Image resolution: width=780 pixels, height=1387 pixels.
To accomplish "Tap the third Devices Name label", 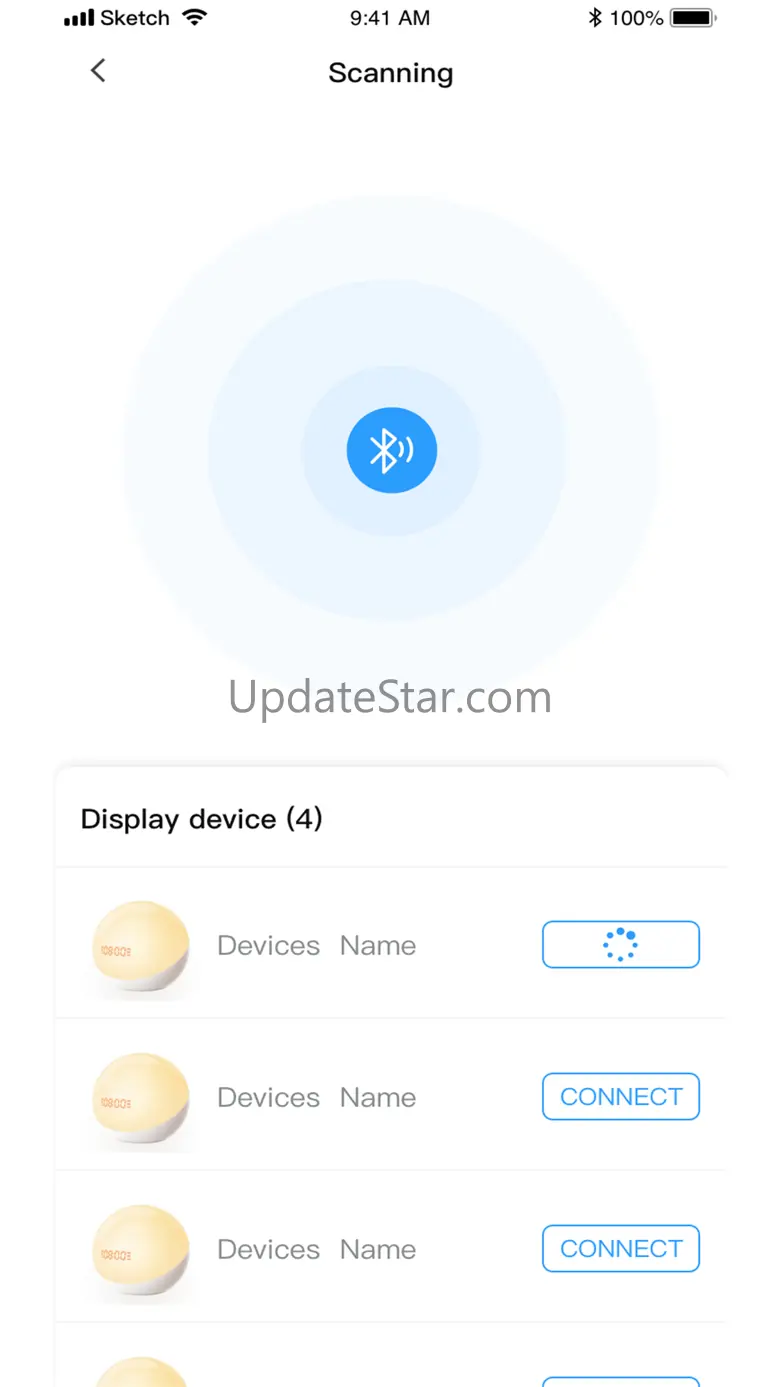I will (316, 1249).
